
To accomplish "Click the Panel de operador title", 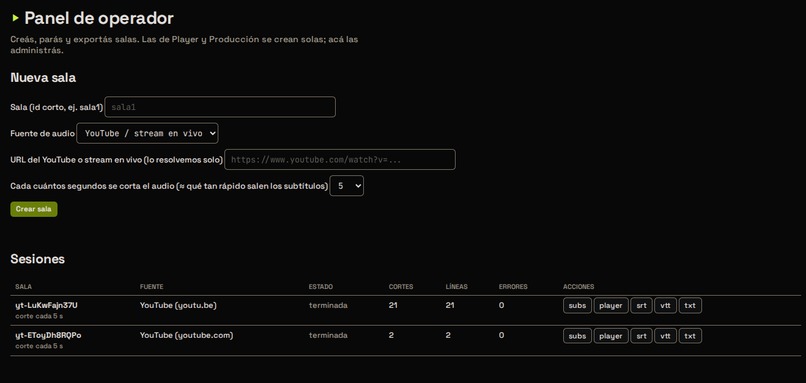I will [x=99, y=19].
